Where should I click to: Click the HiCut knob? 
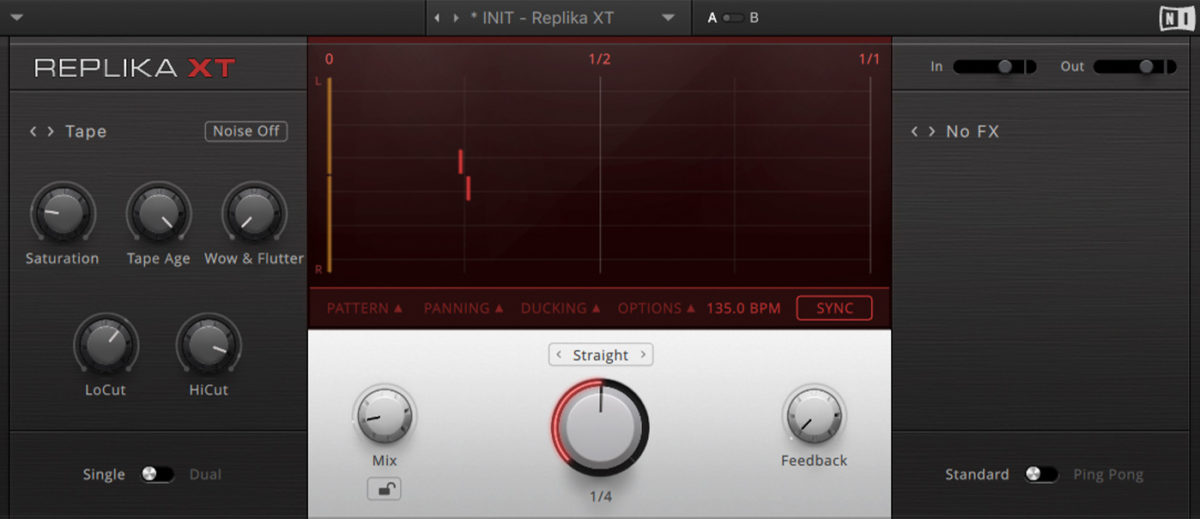coord(208,345)
